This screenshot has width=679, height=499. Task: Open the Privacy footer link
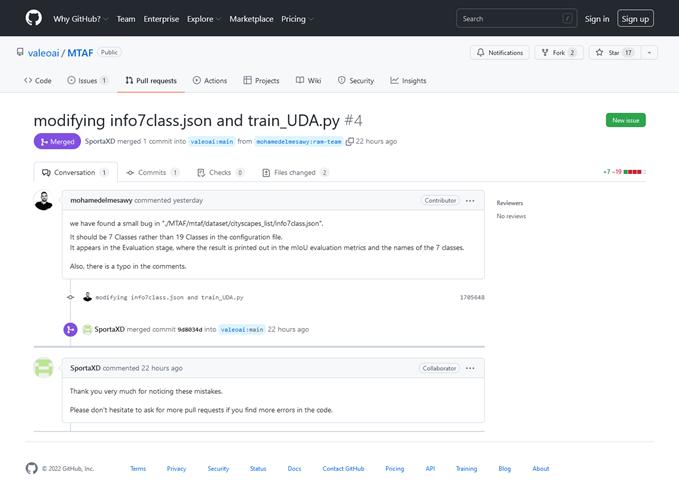[x=176, y=469]
